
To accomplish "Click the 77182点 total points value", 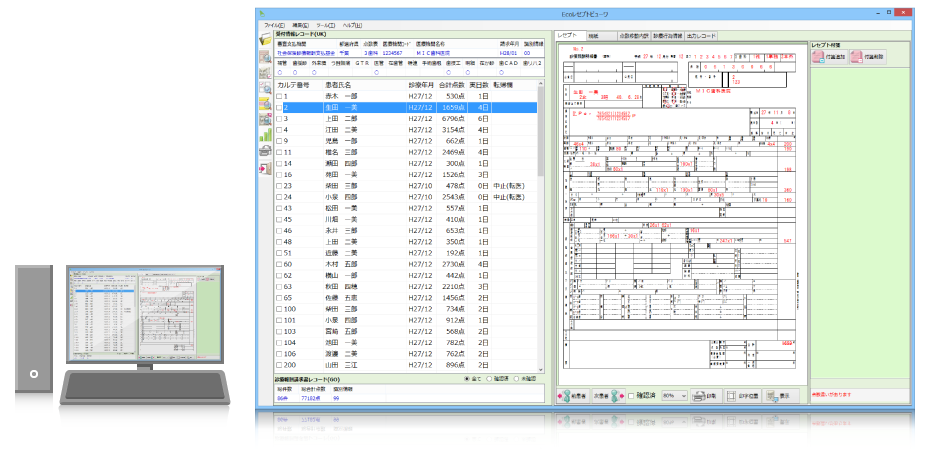I will point(310,399).
